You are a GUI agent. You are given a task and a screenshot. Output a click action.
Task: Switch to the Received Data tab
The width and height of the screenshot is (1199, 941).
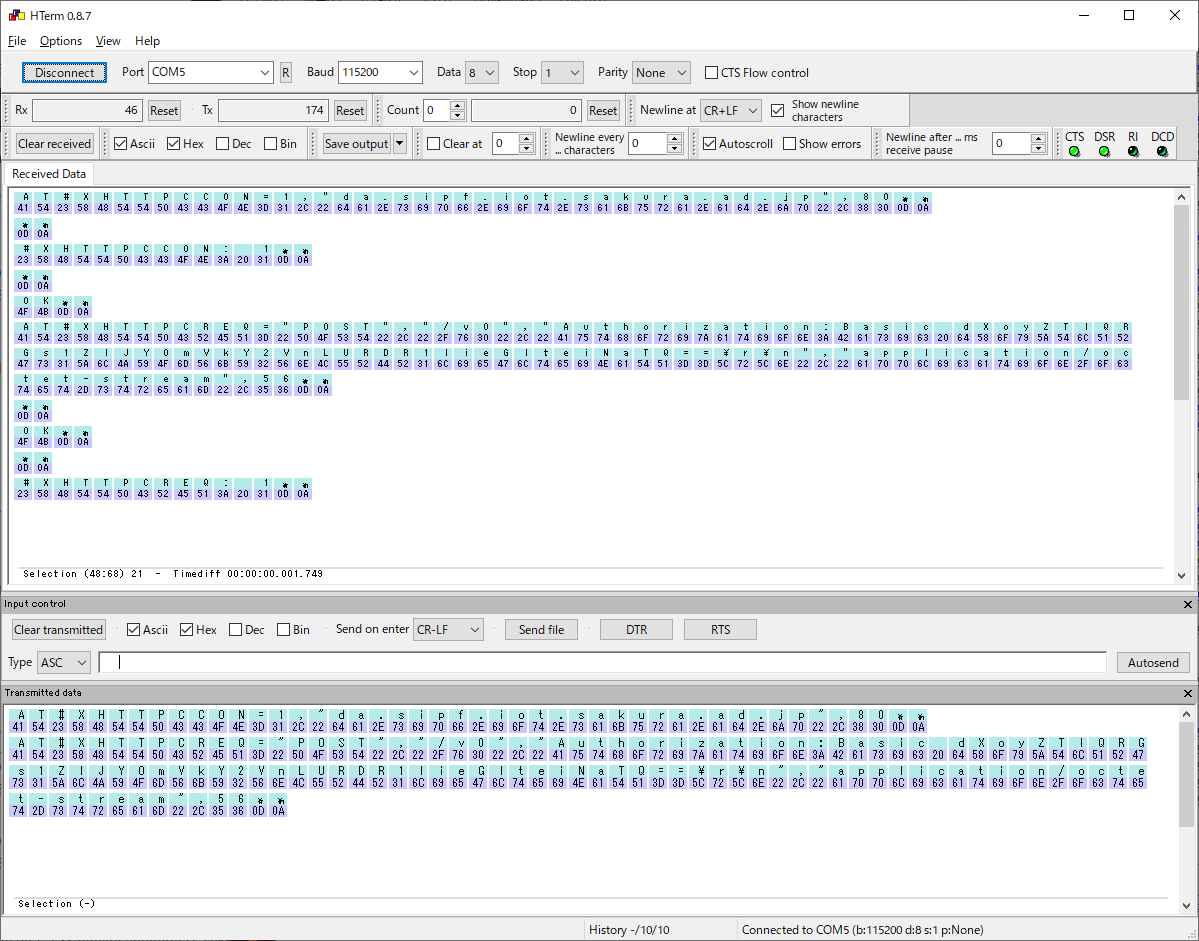coord(49,174)
